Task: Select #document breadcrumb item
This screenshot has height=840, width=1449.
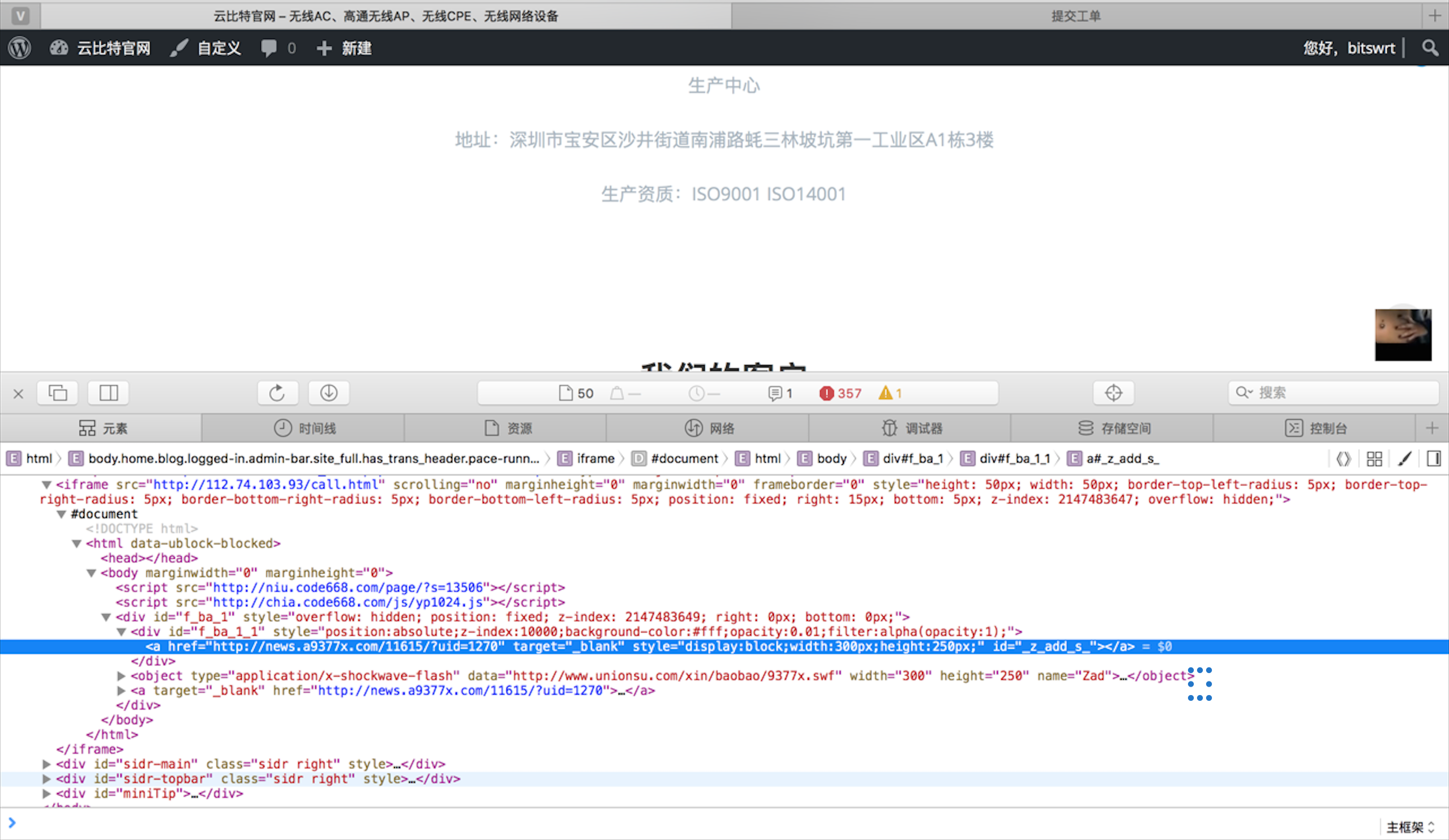Action: point(675,458)
